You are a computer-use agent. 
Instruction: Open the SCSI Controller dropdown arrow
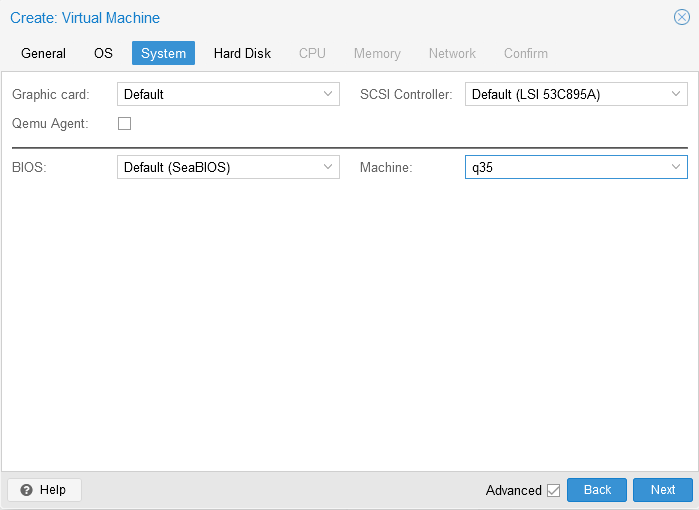click(x=676, y=95)
